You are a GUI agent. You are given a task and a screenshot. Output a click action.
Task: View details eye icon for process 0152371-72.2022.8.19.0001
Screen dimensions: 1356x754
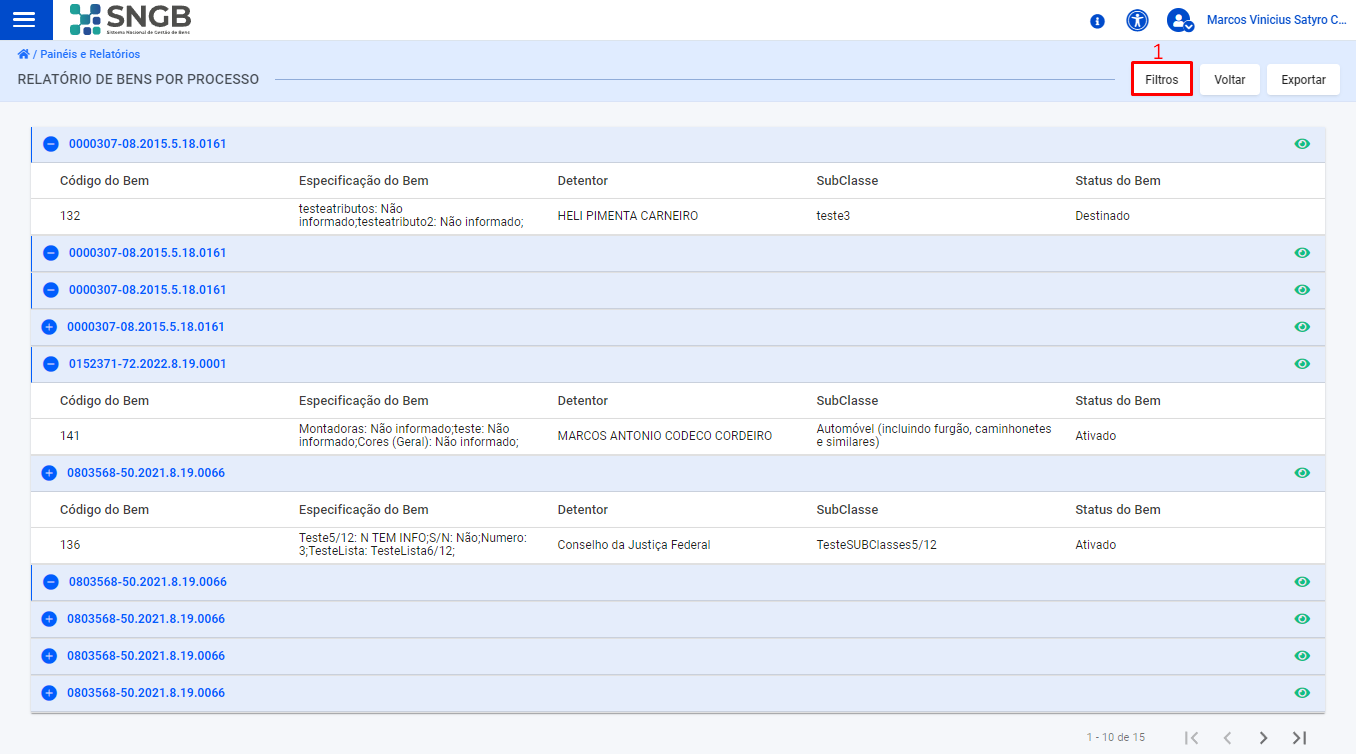pos(1302,364)
